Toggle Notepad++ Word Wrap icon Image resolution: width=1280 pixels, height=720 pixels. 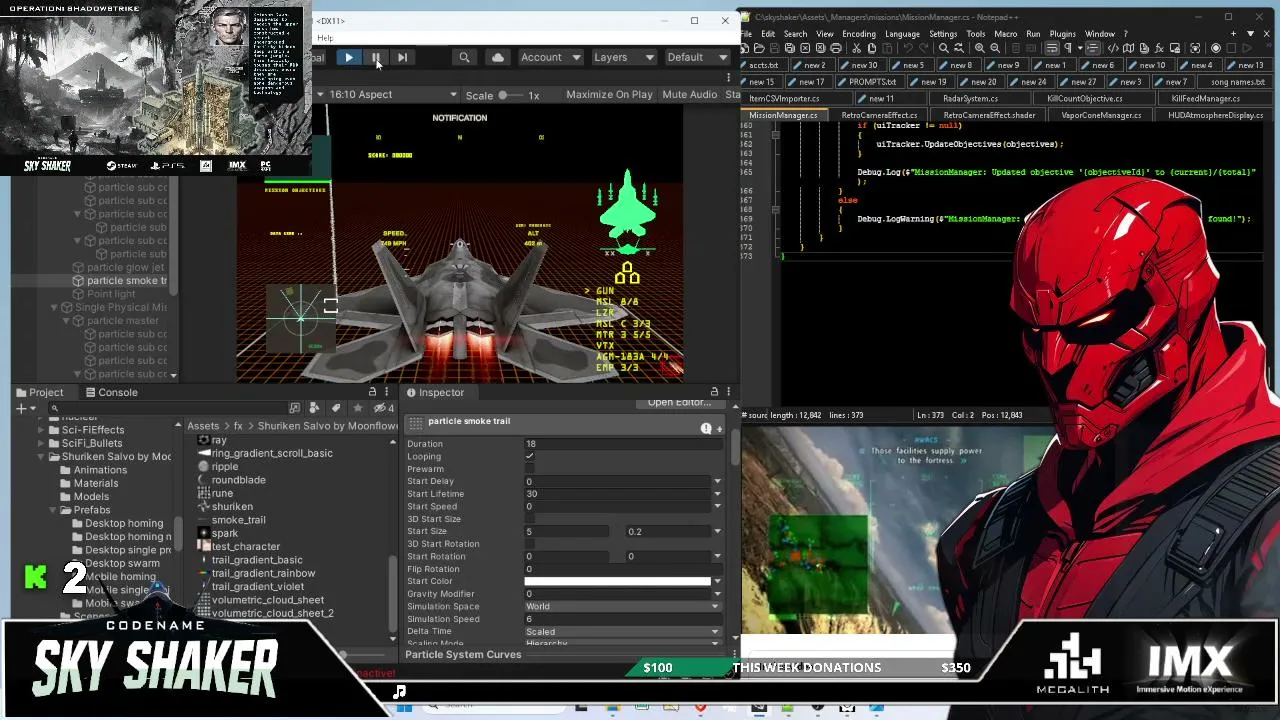pos(1052,49)
